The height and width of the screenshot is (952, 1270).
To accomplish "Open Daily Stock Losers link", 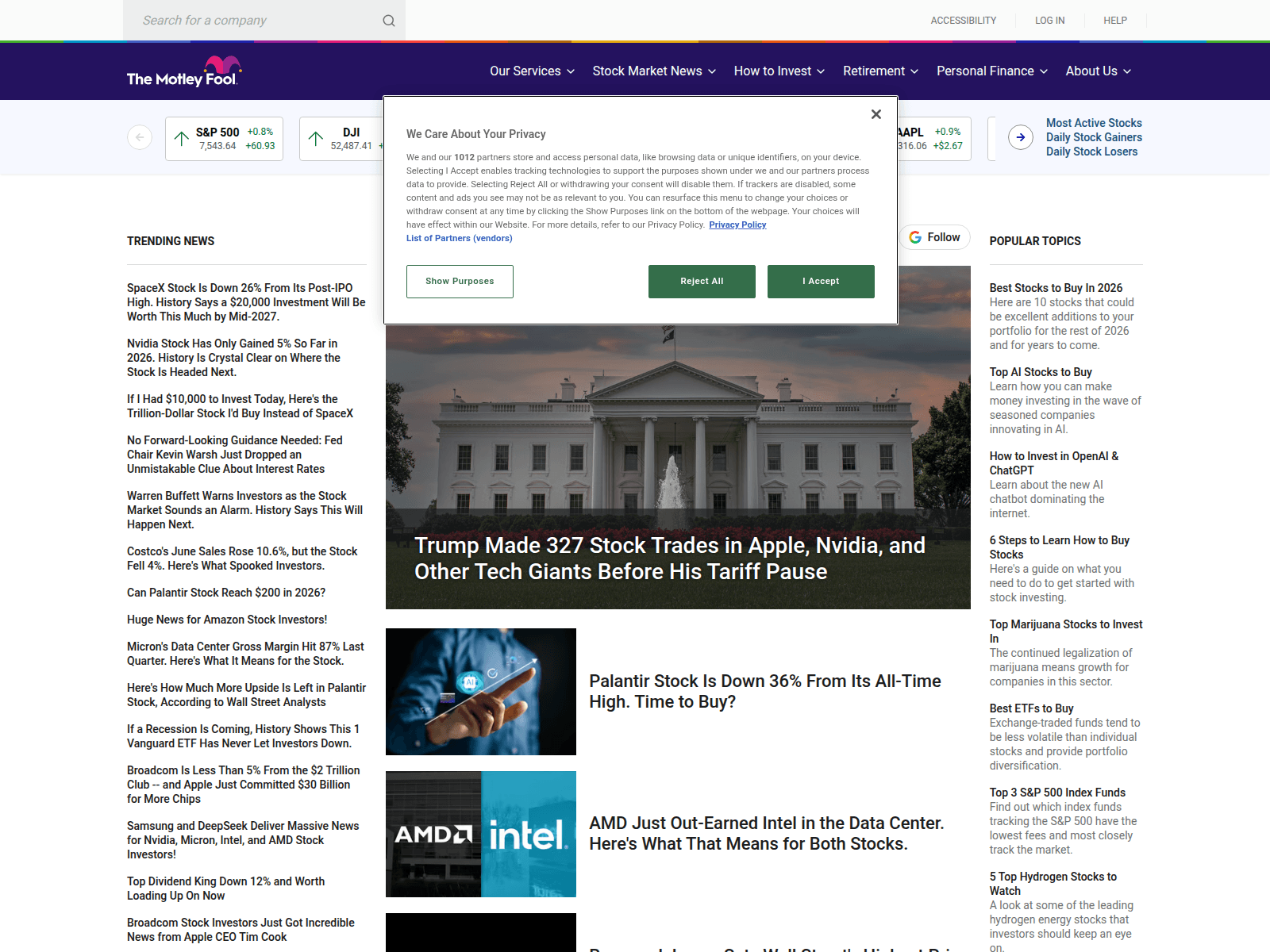I will (1091, 152).
